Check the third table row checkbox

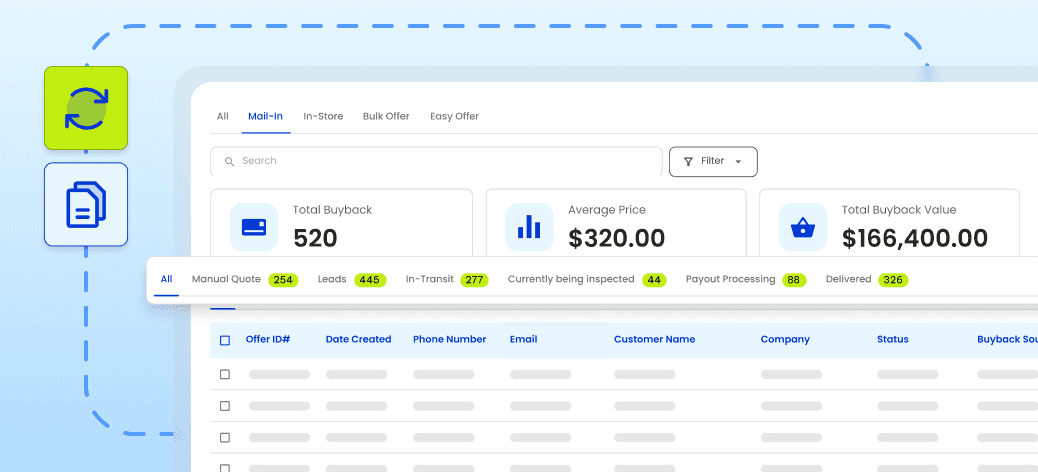225,438
